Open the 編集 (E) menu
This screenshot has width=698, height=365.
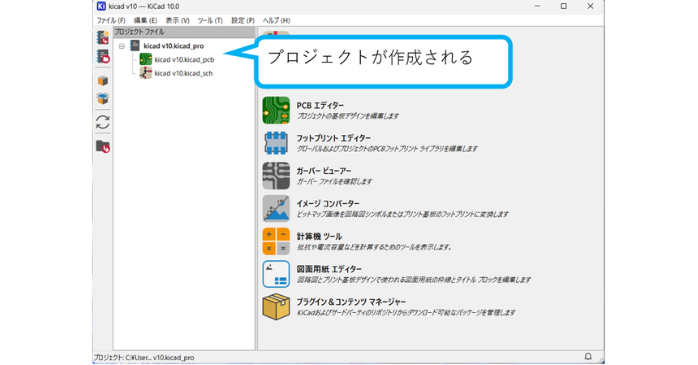click(145, 20)
